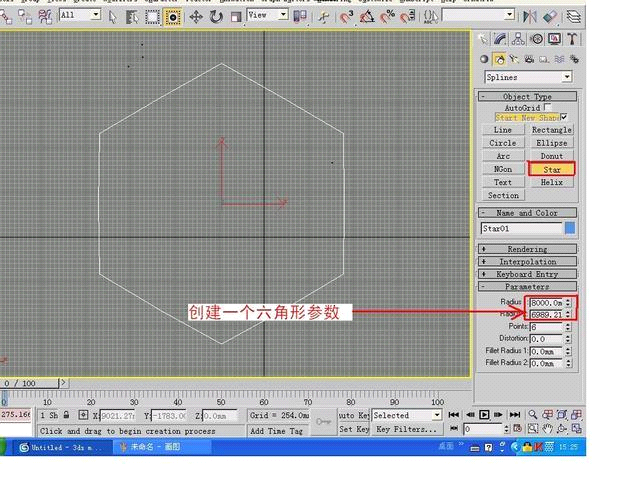Open the Hierarchy panel tab
This screenshot has width=640, height=480.
tap(520, 39)
